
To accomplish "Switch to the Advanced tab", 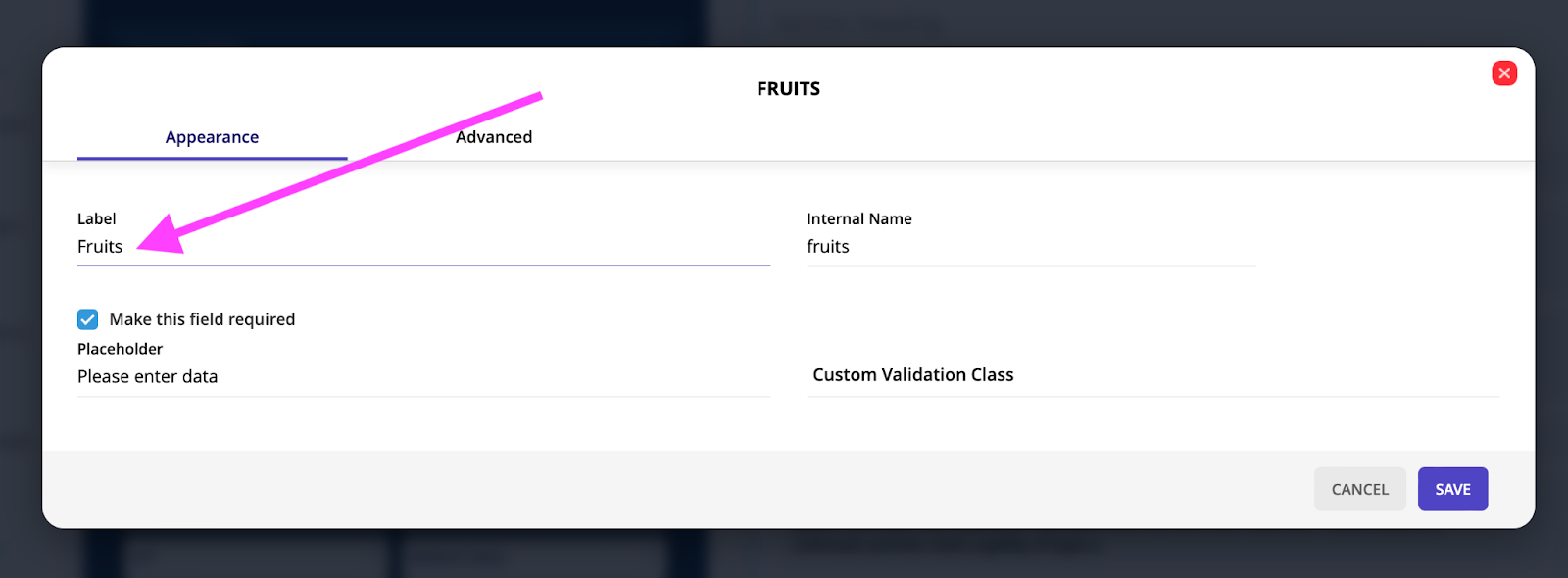I will [x=494, y=137].
